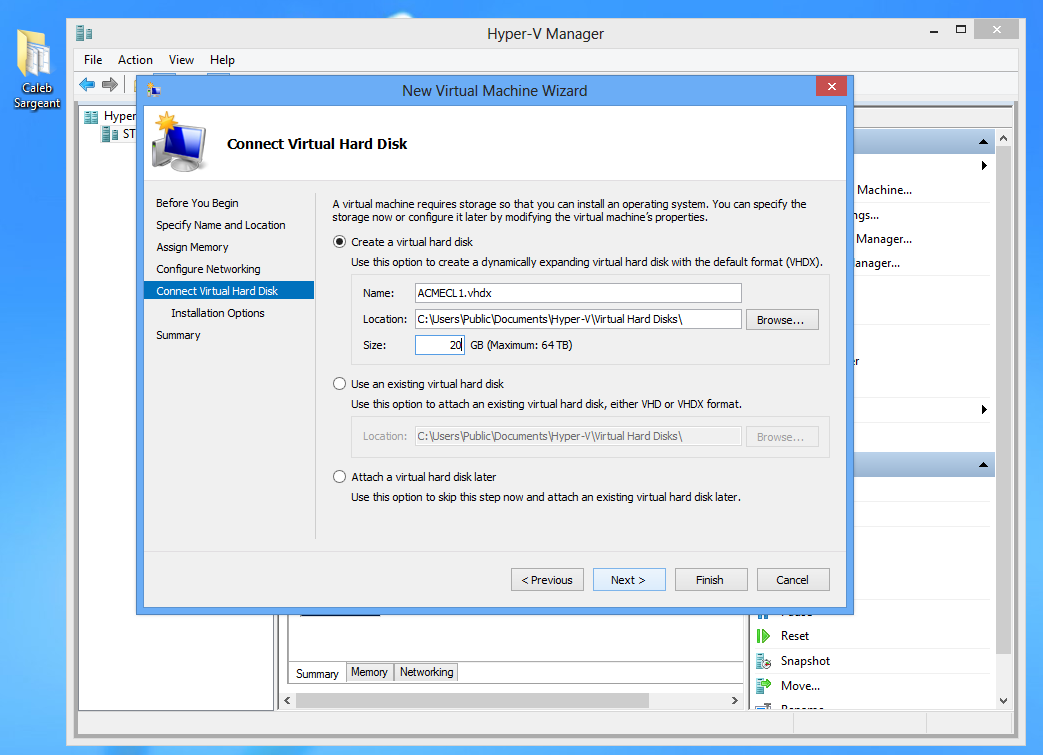Screen dimensions: 1043x755
Task: Click the Previous button
Action: pos(547,580)
